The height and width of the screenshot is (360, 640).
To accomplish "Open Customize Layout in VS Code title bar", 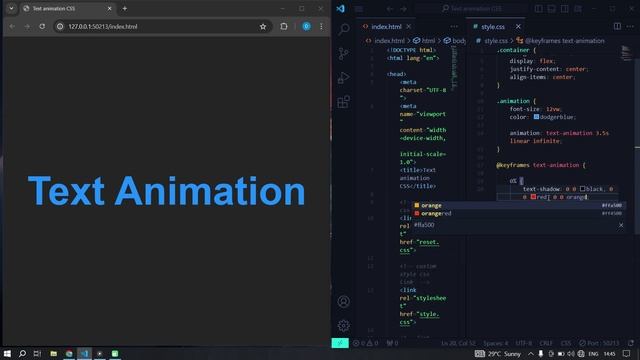I will tap(578, 9).
